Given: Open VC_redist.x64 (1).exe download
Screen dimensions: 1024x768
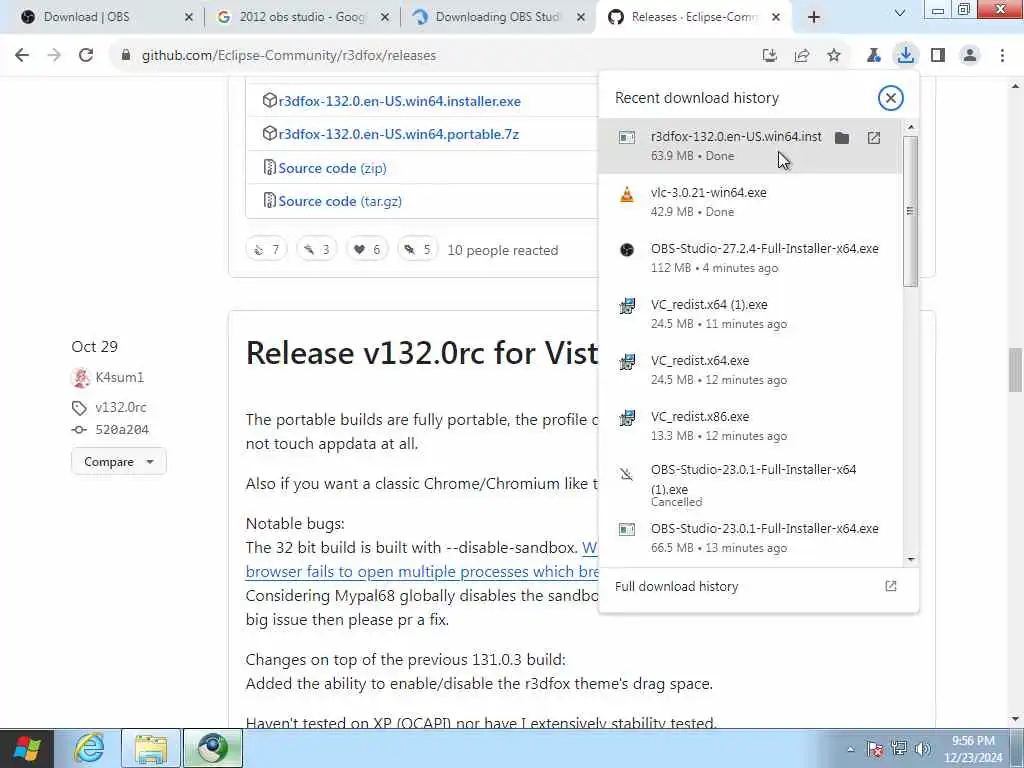Looking at the screenshot, I should (x=750, y=314).
